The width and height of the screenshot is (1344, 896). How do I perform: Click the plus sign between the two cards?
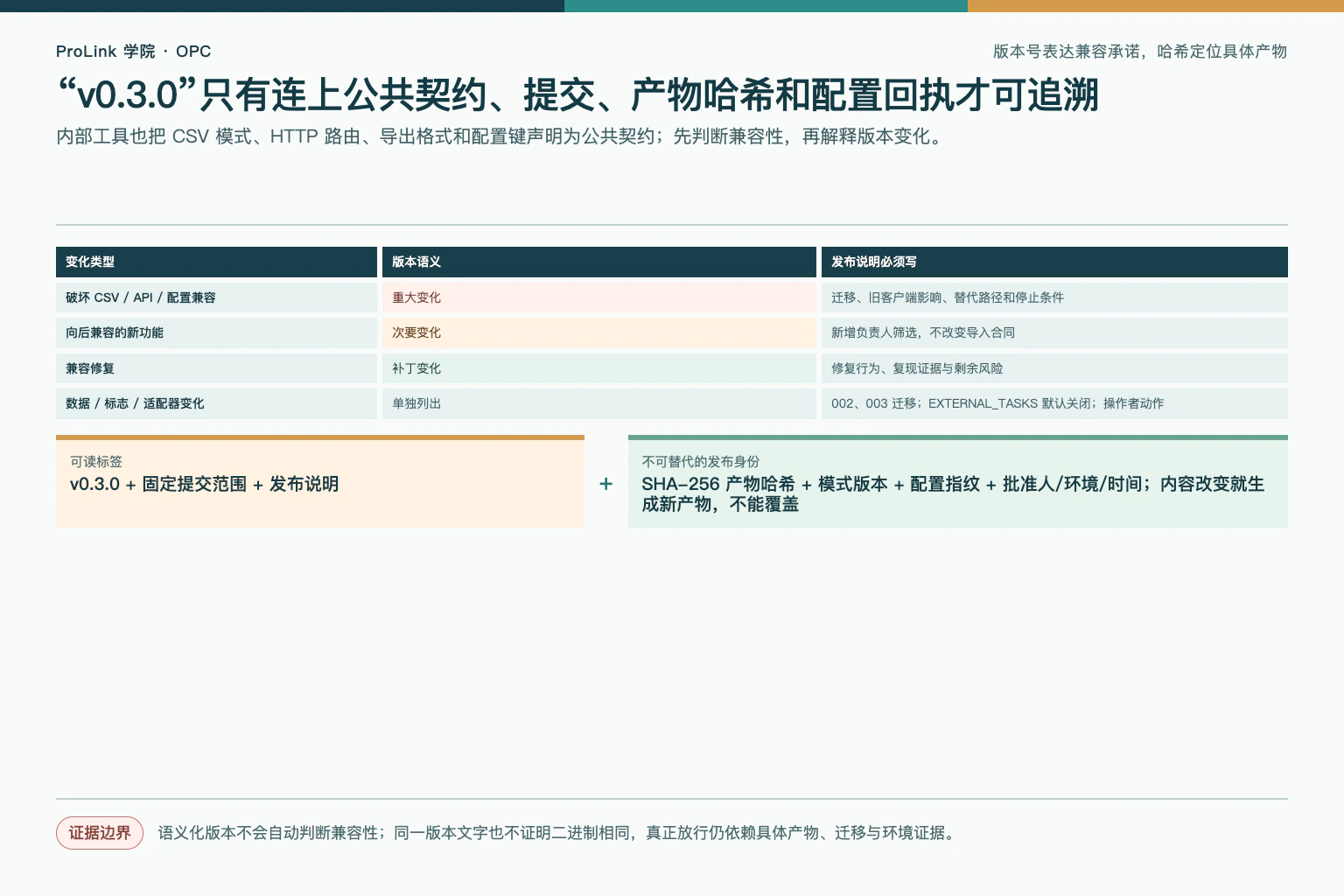tap(605, 484)
